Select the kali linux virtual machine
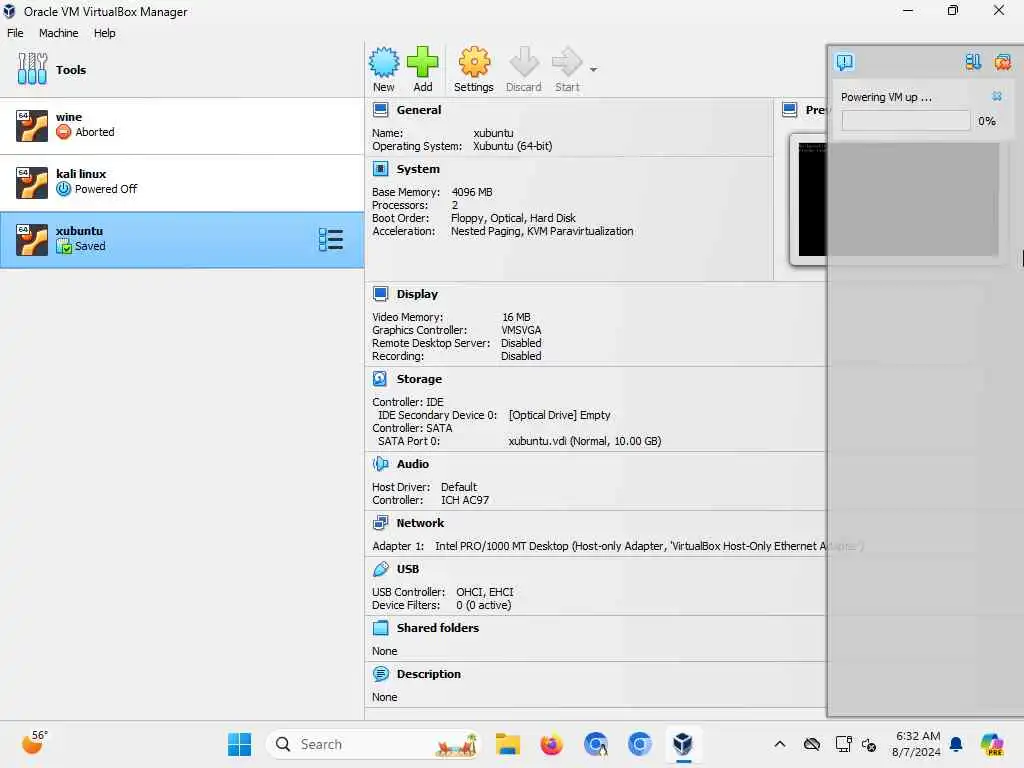1024x768 pixels. pos(182,183)
